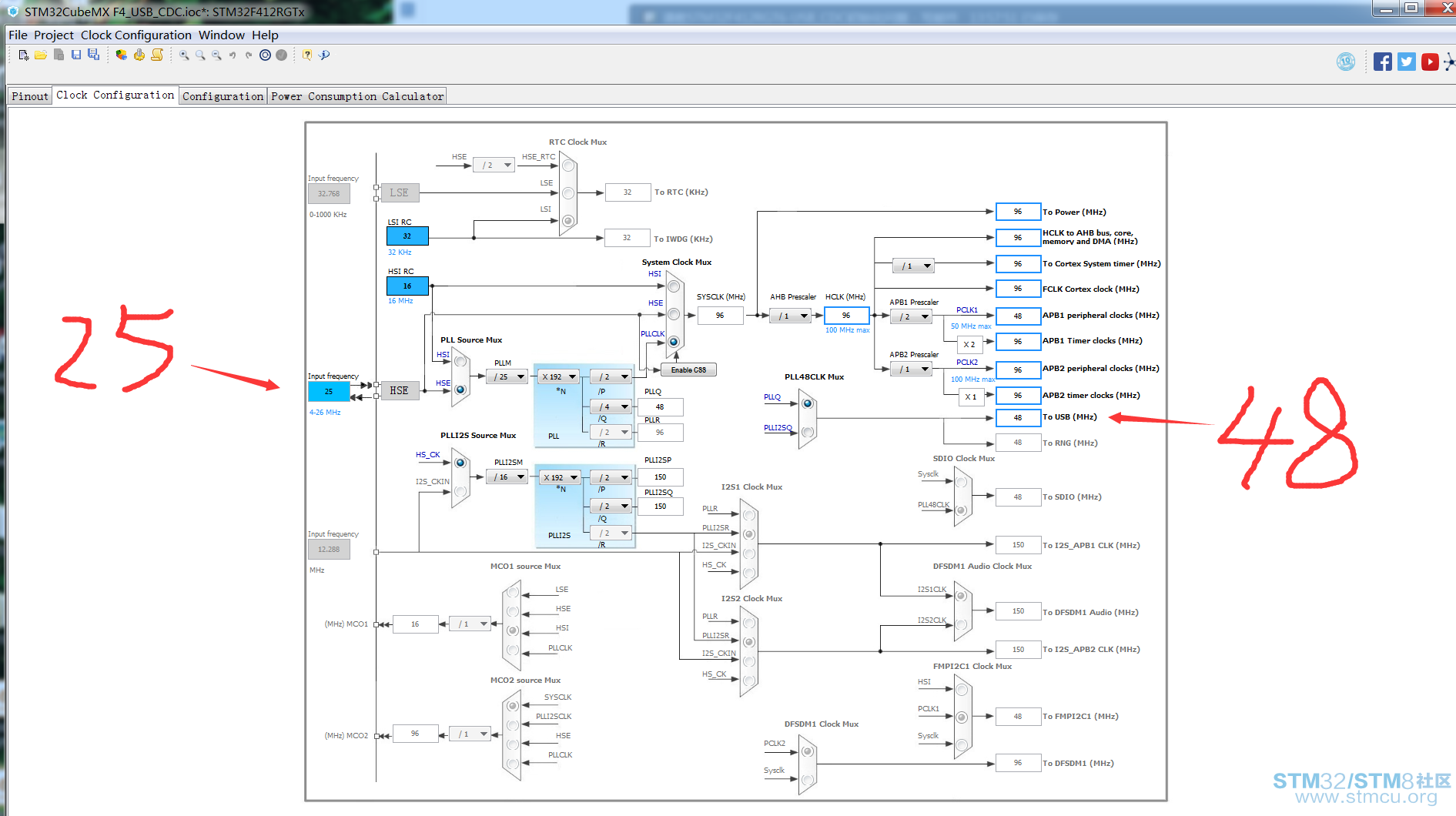
Task: Save the project with floppy icon
Action: pos(76,55)
